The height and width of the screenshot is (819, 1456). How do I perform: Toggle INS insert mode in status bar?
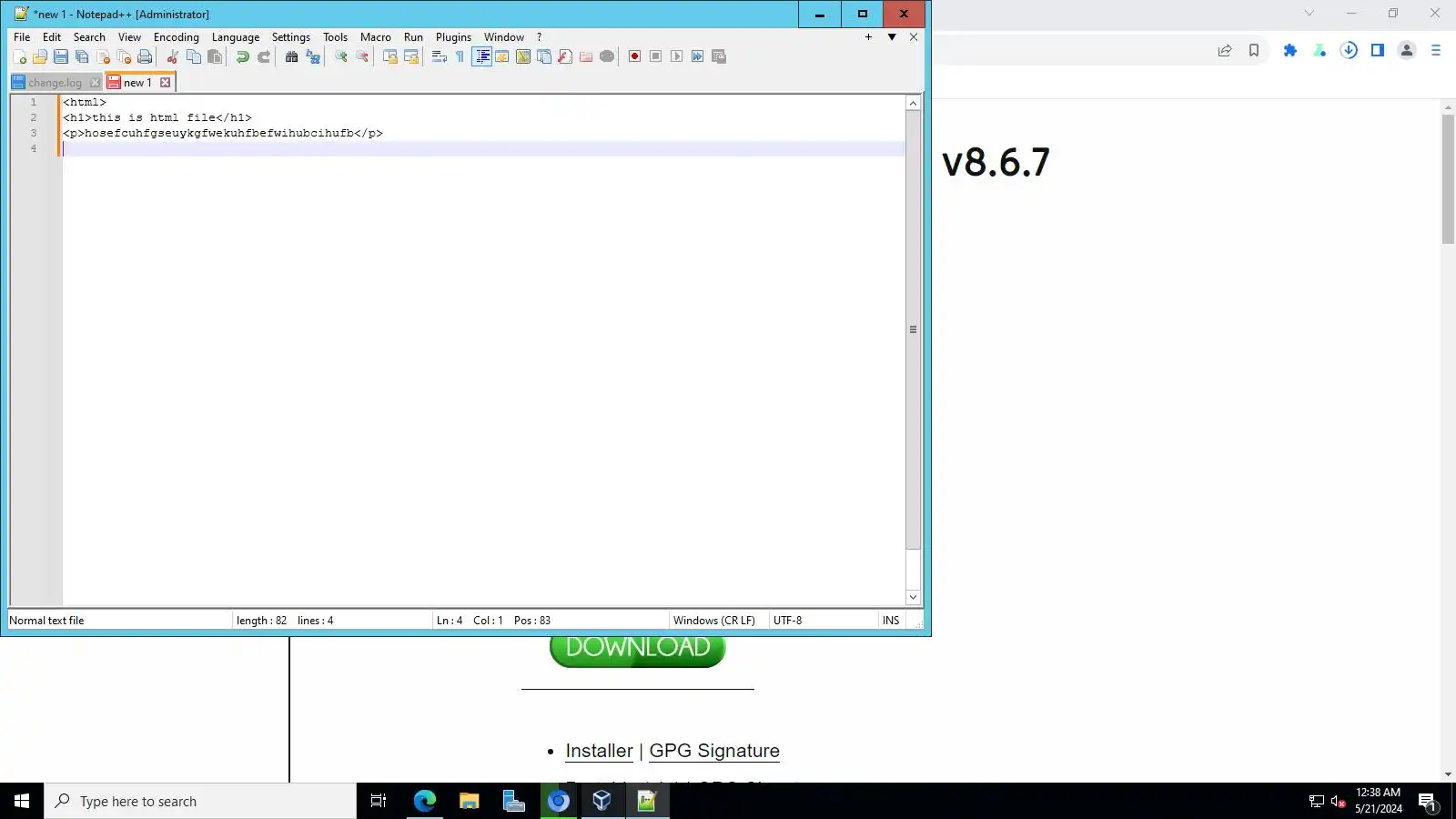click(x=890, y=621)
